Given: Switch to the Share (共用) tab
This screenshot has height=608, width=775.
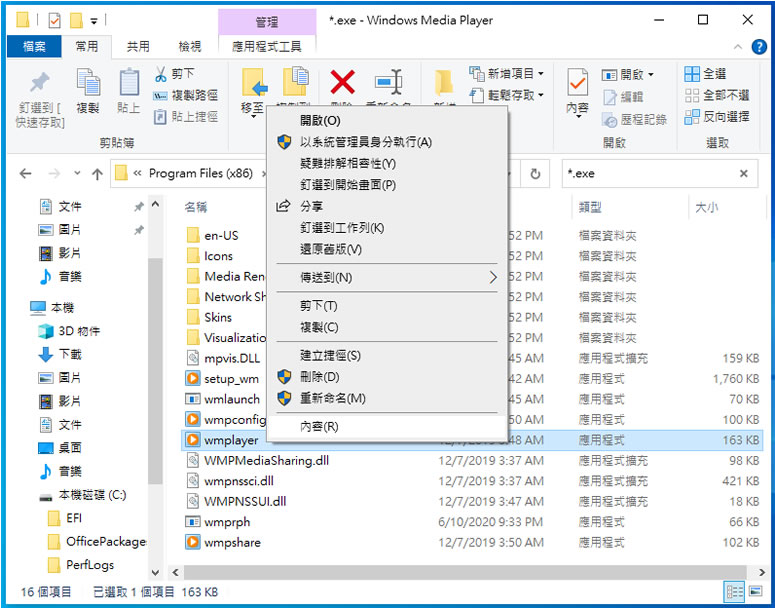Looking at the screenshot, I should [x=138, y=47].
